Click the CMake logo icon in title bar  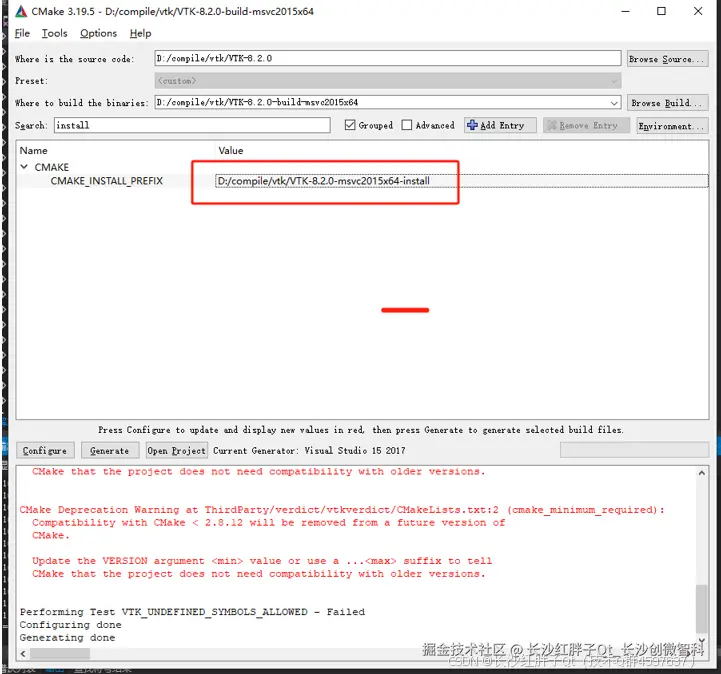pos(21,11)
